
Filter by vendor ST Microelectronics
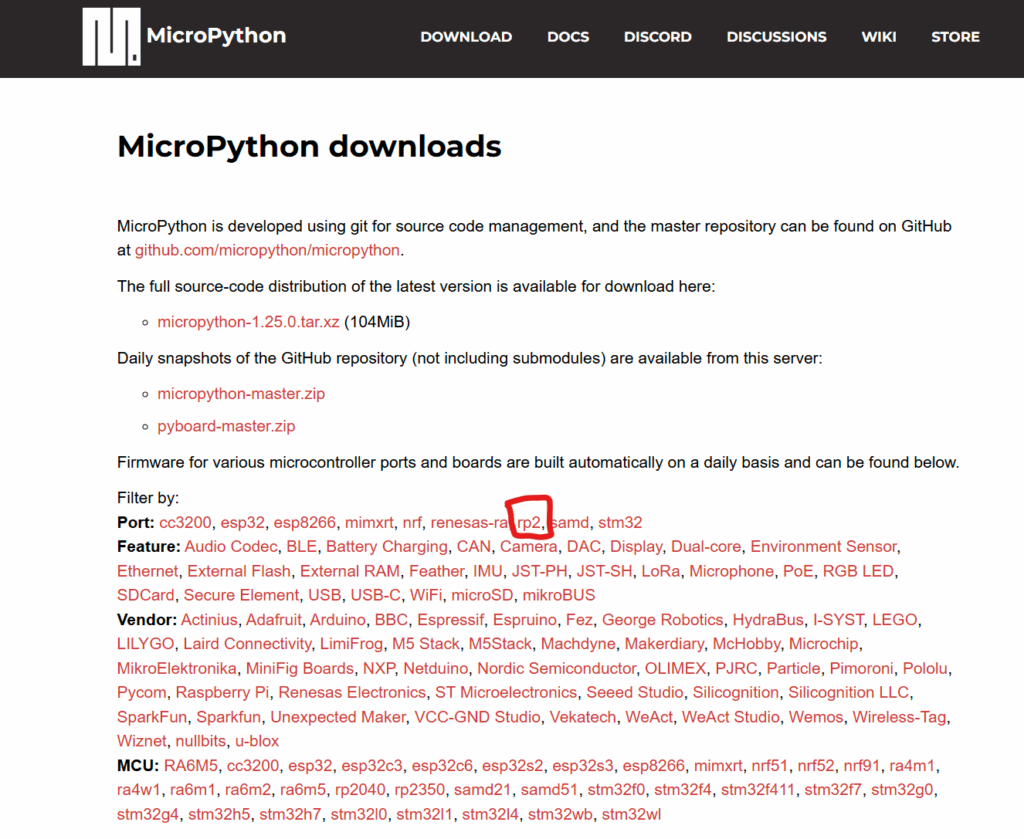tap(506, 693)
